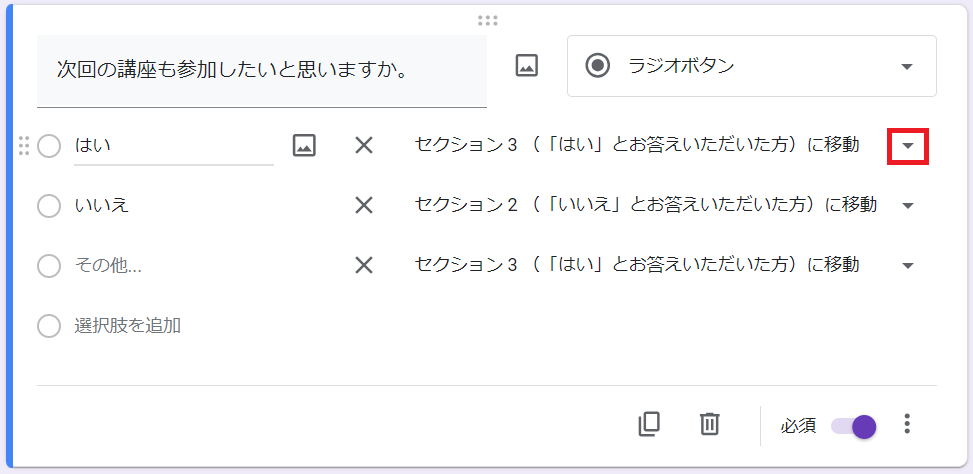Open section dropdown arrow for いいえ
The image size is (973, 474).
908,206
